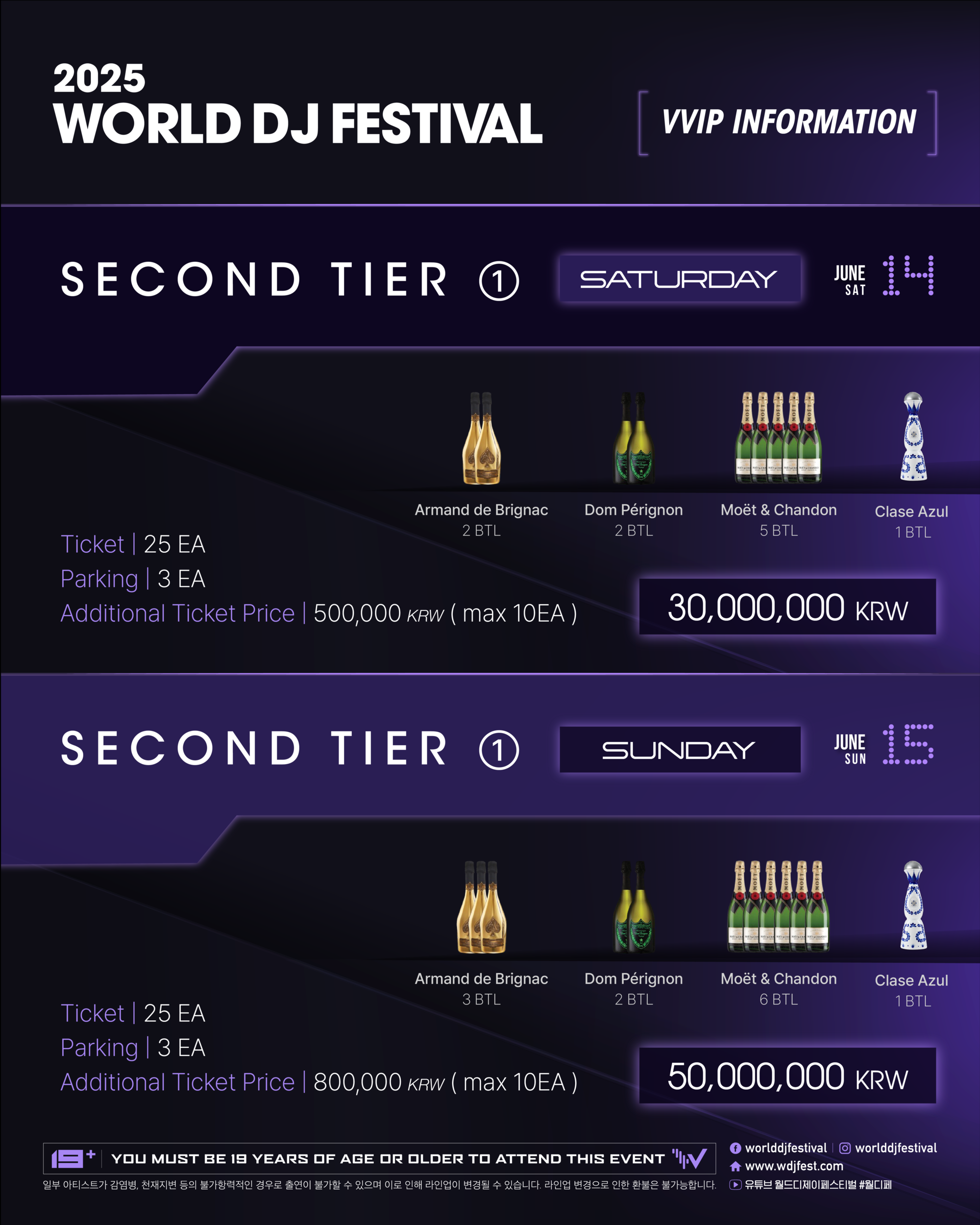Click the Instagram icon near worlddjfestival
The height and width of the screenshot is (1225, 980).
click(x=845, y=1148)
